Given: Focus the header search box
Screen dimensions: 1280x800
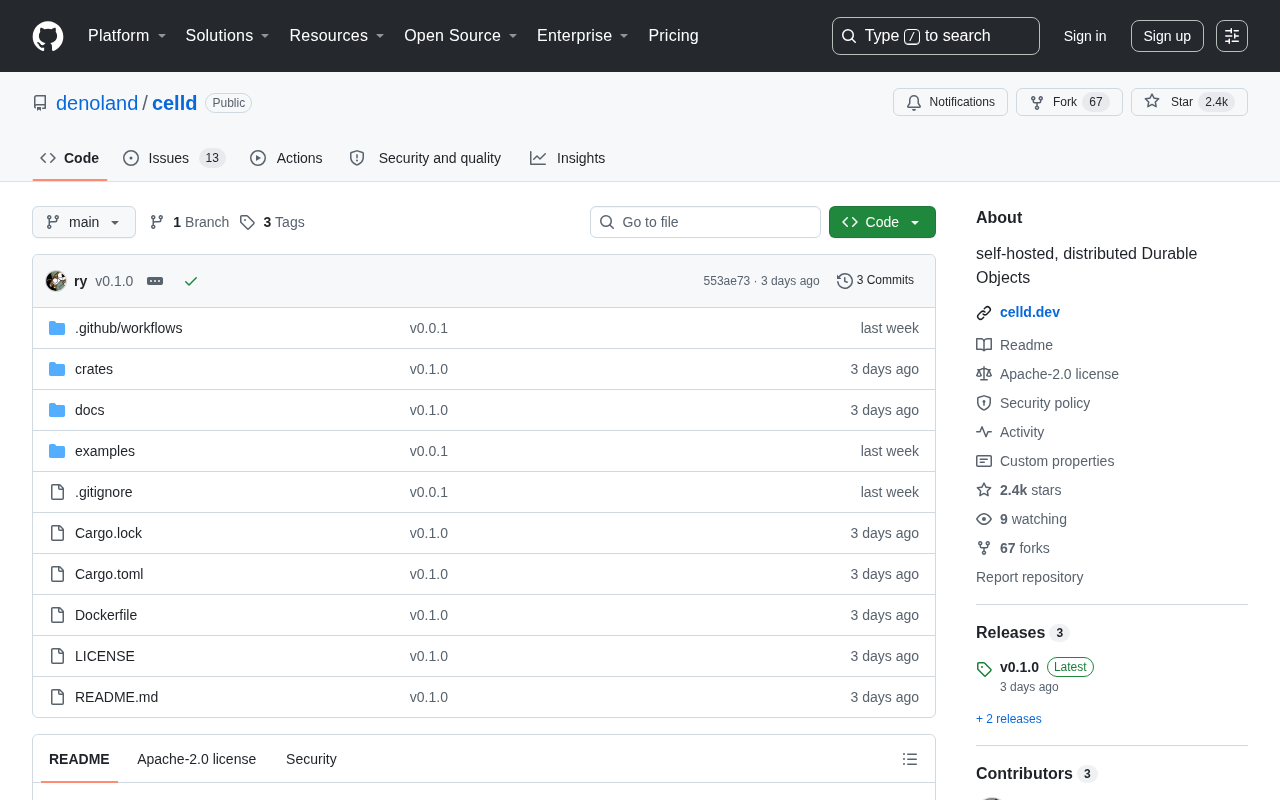Looking at the screenshot, I should pos(936,36).
